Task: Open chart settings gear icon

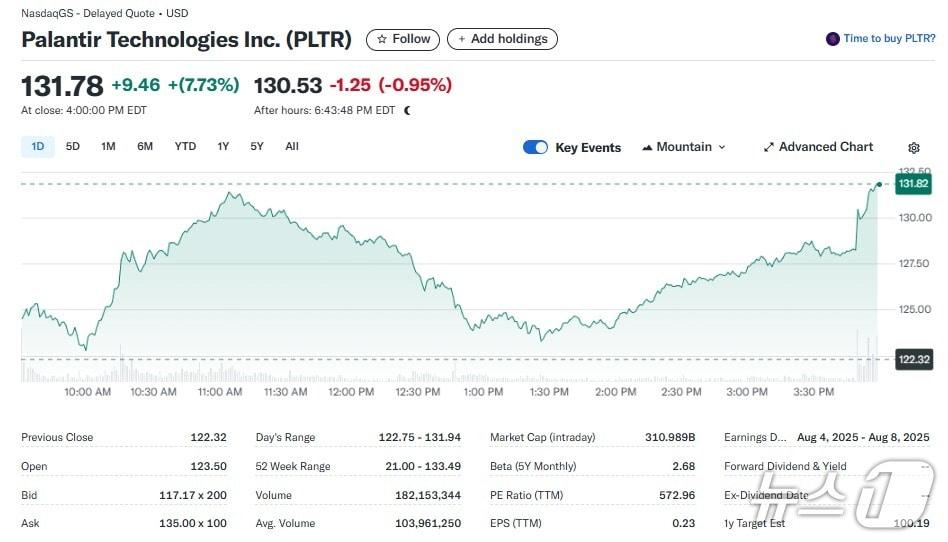Action: [x=914, y=148]
